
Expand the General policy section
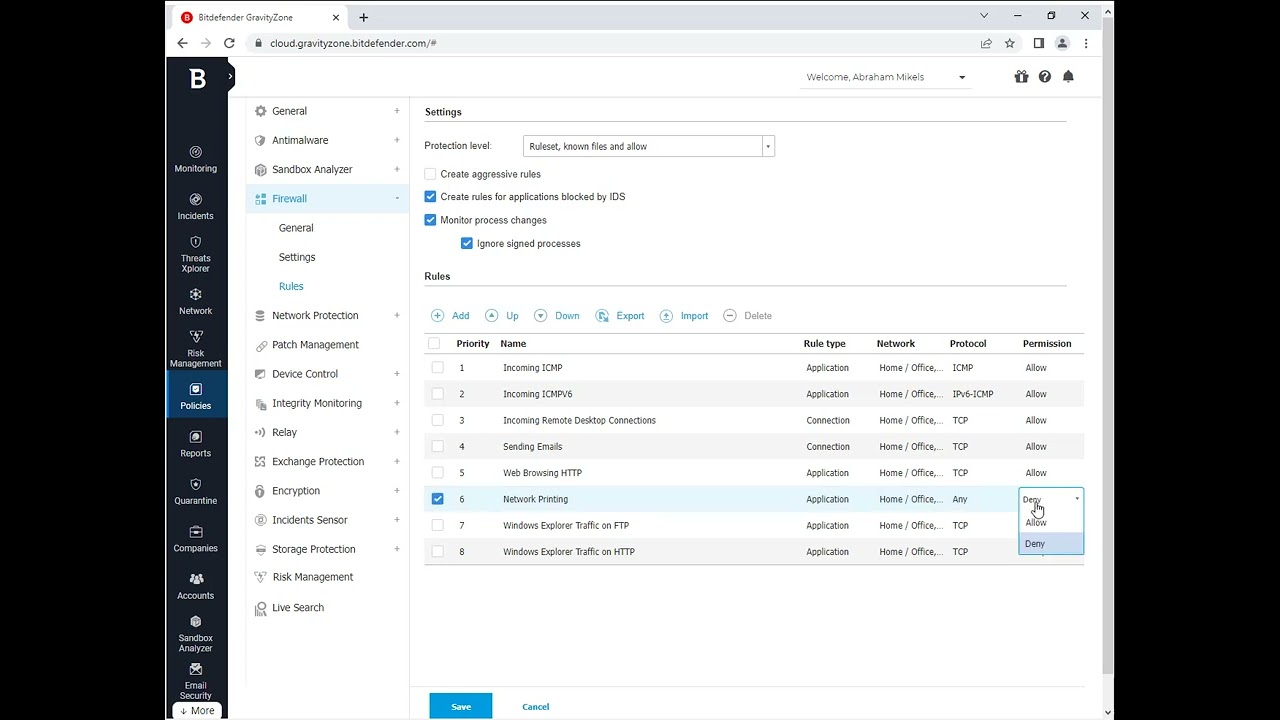(x=397, y=111)
